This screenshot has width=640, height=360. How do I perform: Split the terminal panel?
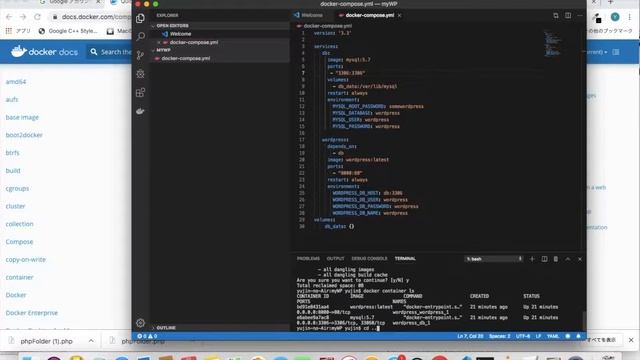544,259
